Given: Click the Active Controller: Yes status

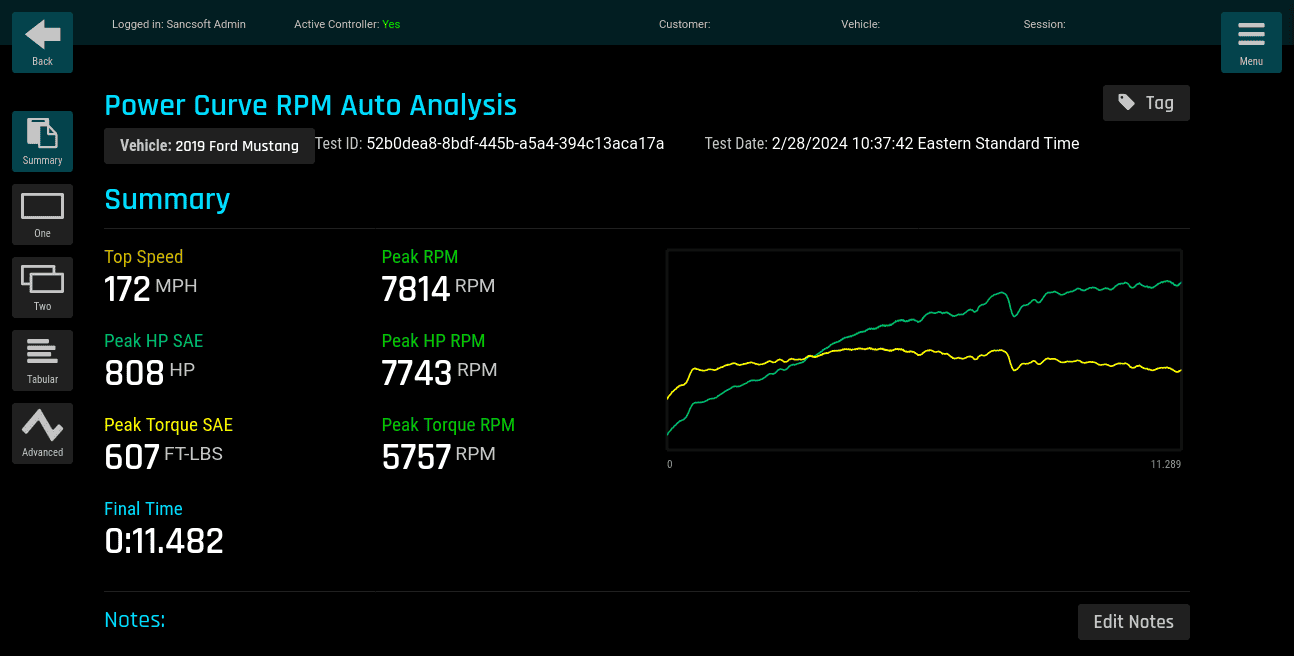Looking at the screenshot, I should 347,24.
